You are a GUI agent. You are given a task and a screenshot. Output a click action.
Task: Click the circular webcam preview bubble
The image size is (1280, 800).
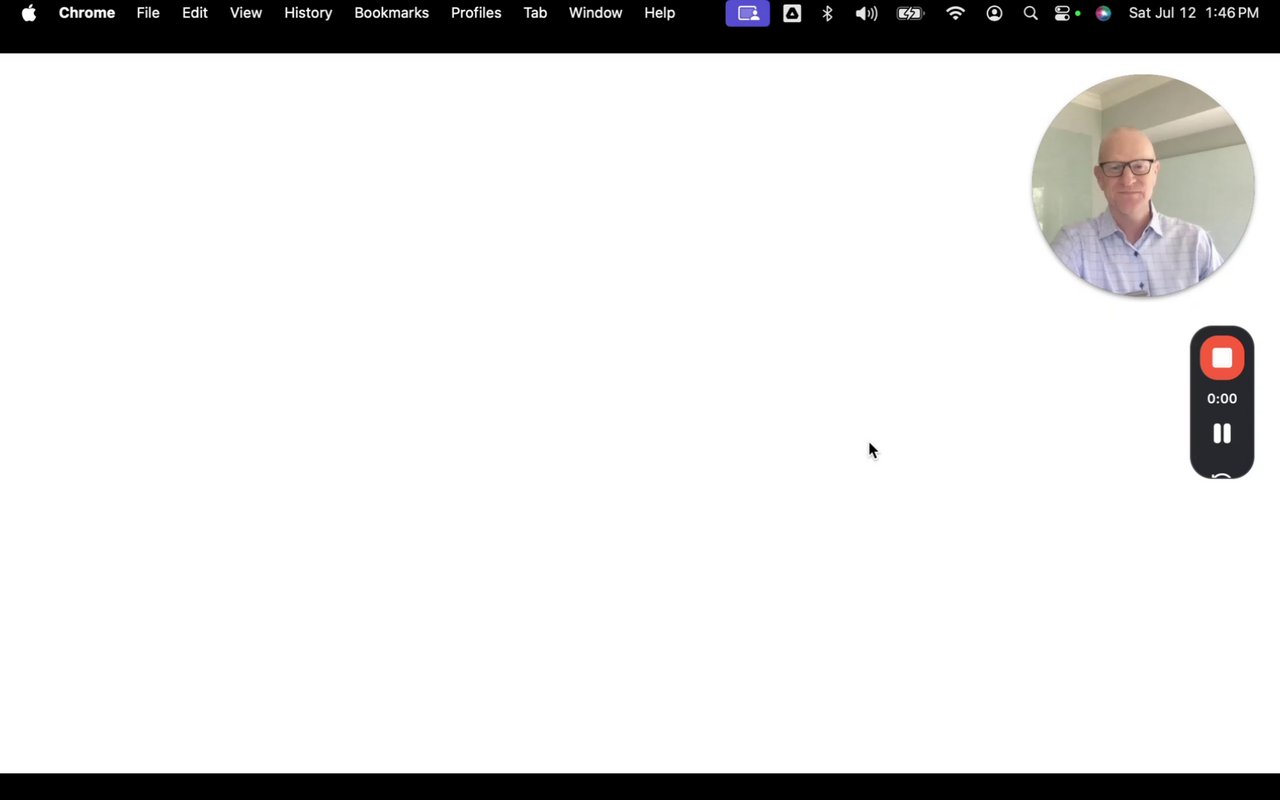(1143, 185)
